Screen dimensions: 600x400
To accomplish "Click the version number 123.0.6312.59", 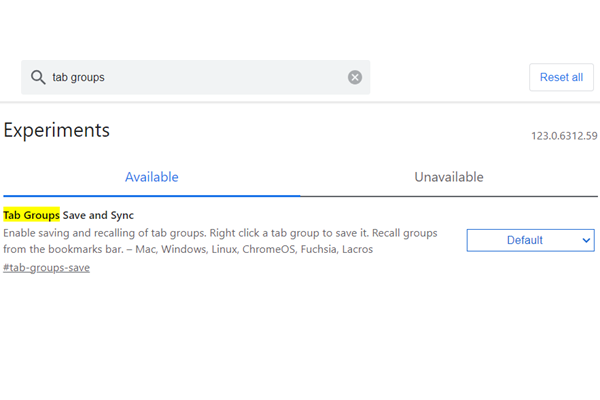I will coord(564,136).
